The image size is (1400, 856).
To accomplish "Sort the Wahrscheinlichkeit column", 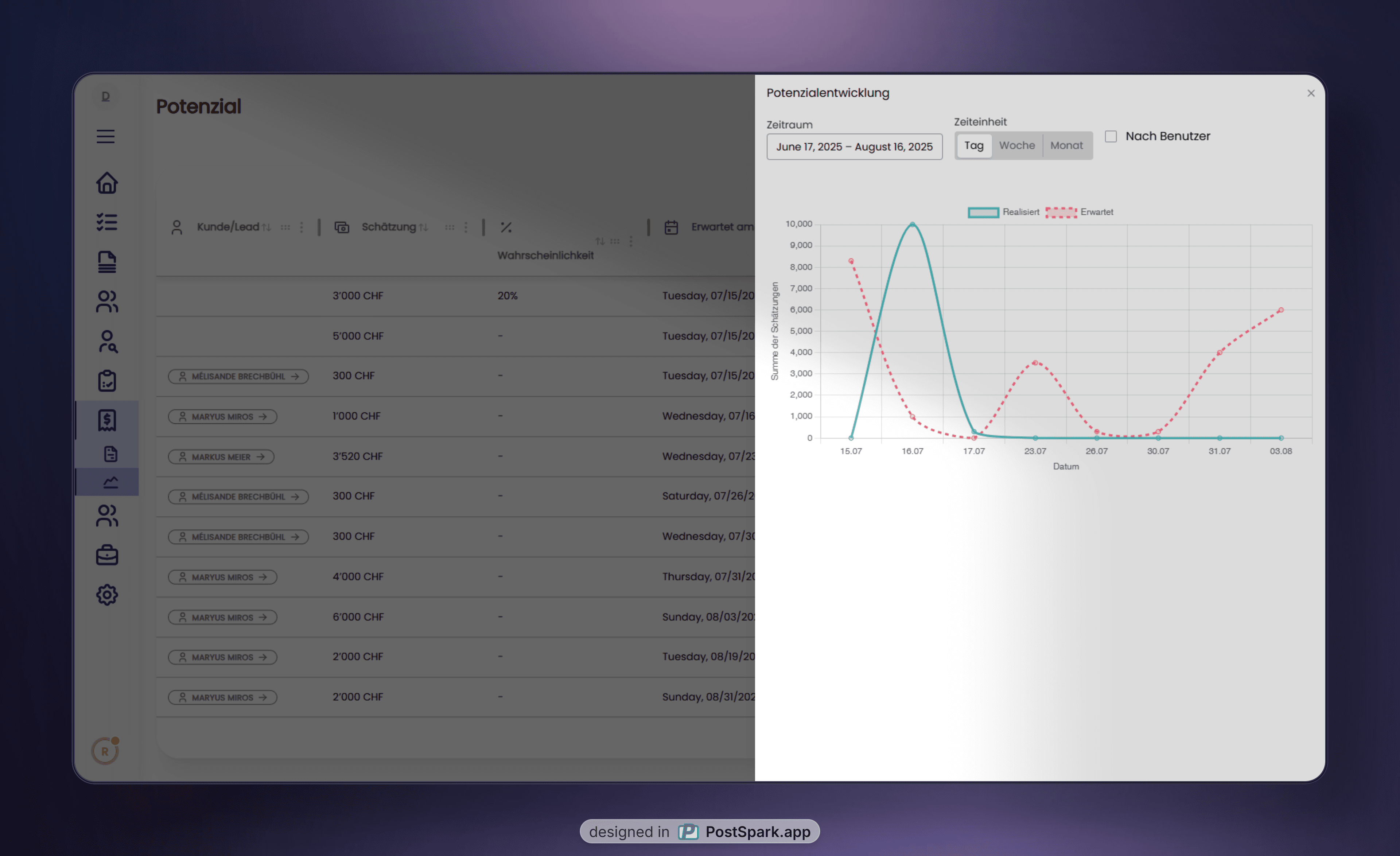I will pos(599,241).
